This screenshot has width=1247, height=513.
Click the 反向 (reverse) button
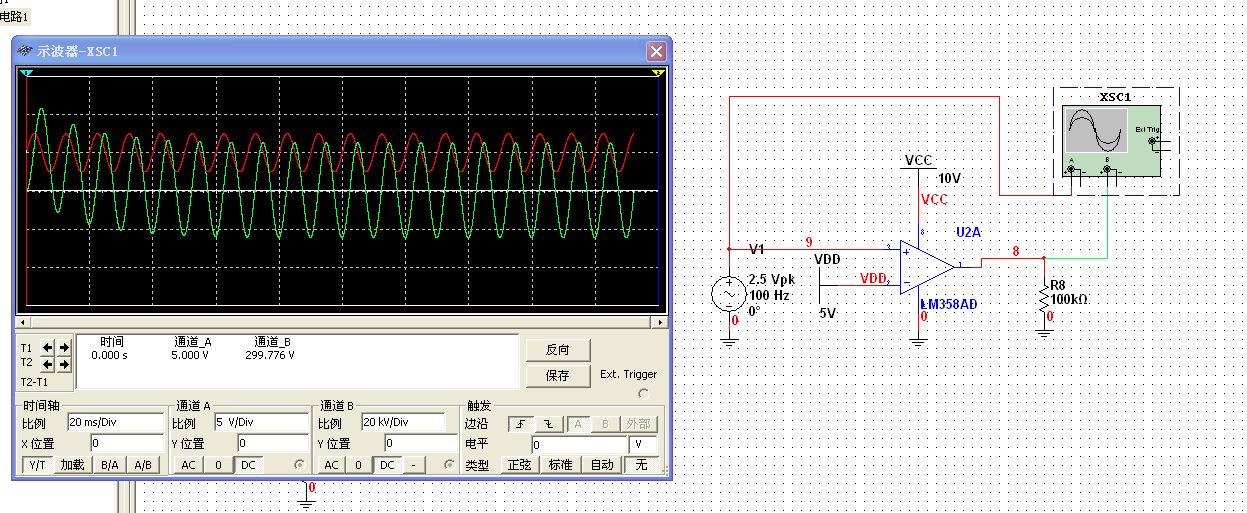coord(557,349)
